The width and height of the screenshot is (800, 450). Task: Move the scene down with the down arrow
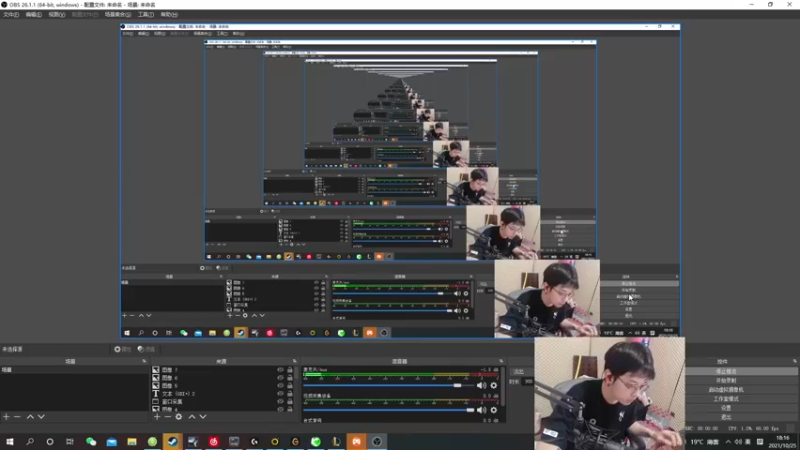[x=41, y=417]
